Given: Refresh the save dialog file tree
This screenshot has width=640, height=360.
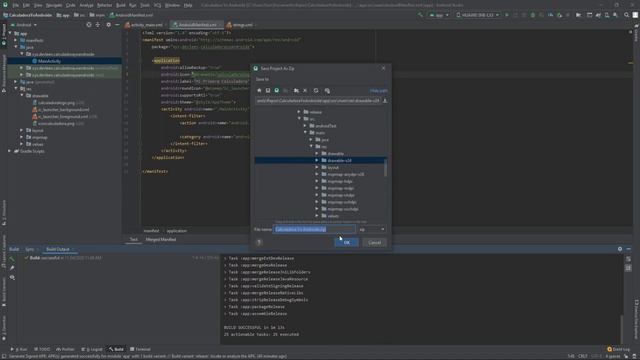Looking at the screenshot, I should pos(316,91).
